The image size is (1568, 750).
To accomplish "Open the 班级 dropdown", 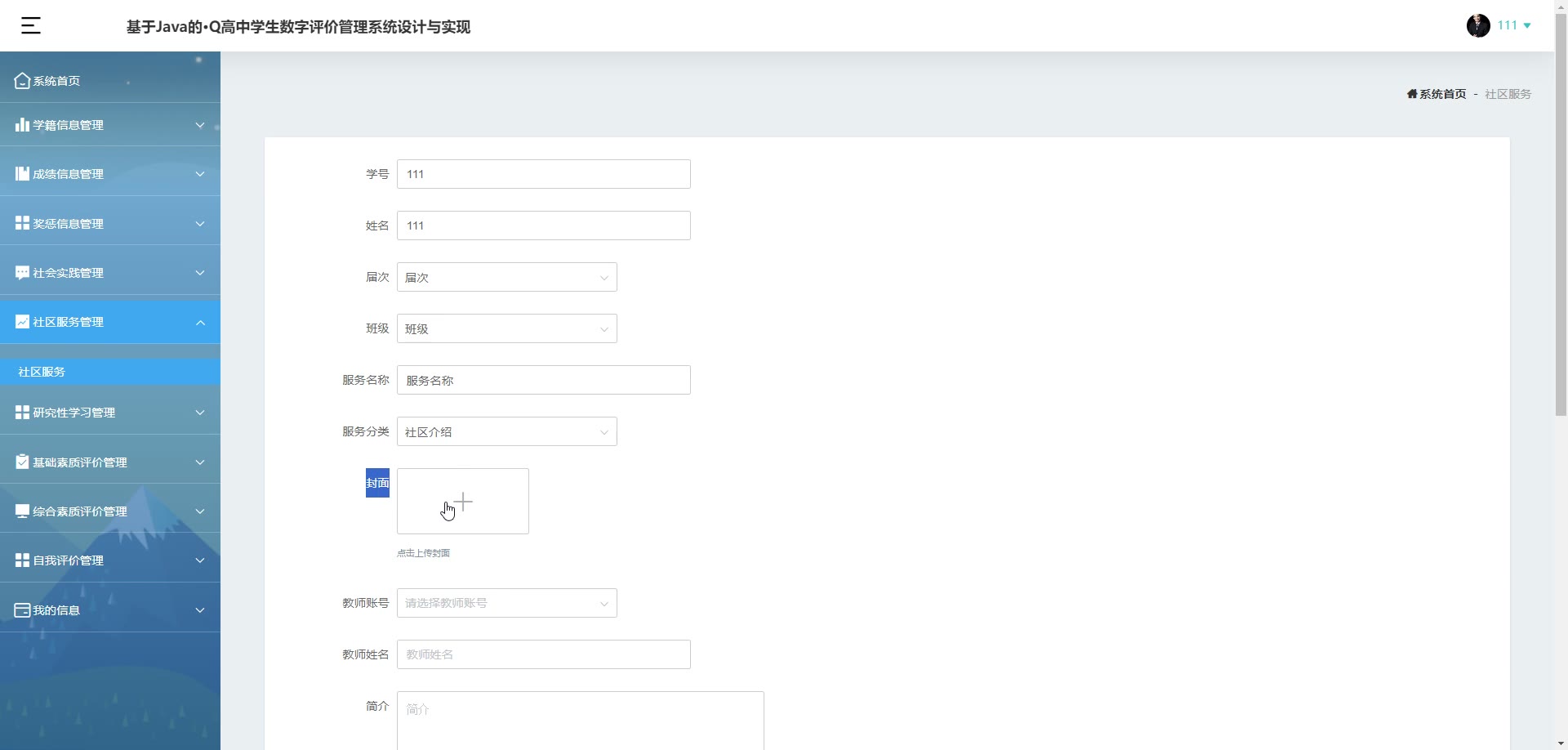I will [506, 328].
